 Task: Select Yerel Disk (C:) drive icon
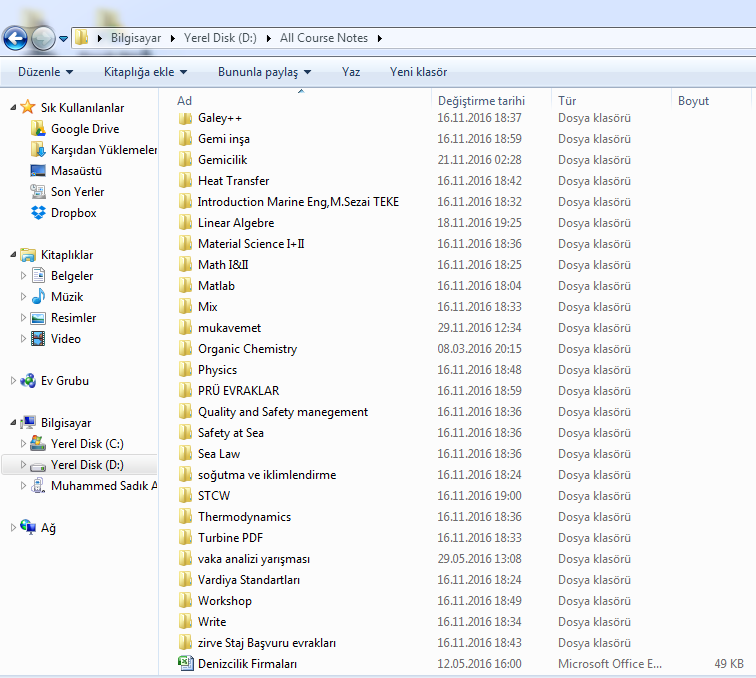[x=38, y=444]
